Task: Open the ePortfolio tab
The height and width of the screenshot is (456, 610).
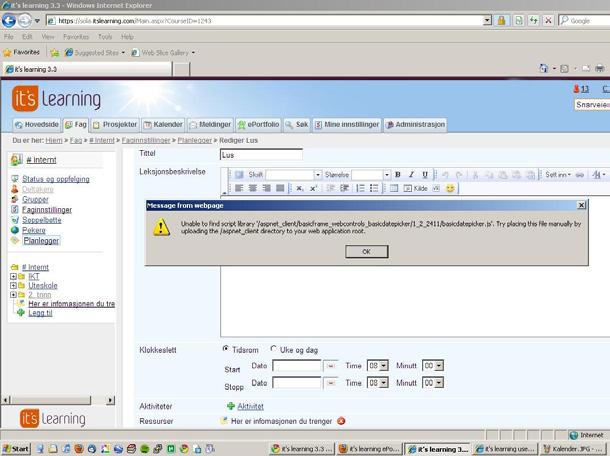Action: pos(258,125)
